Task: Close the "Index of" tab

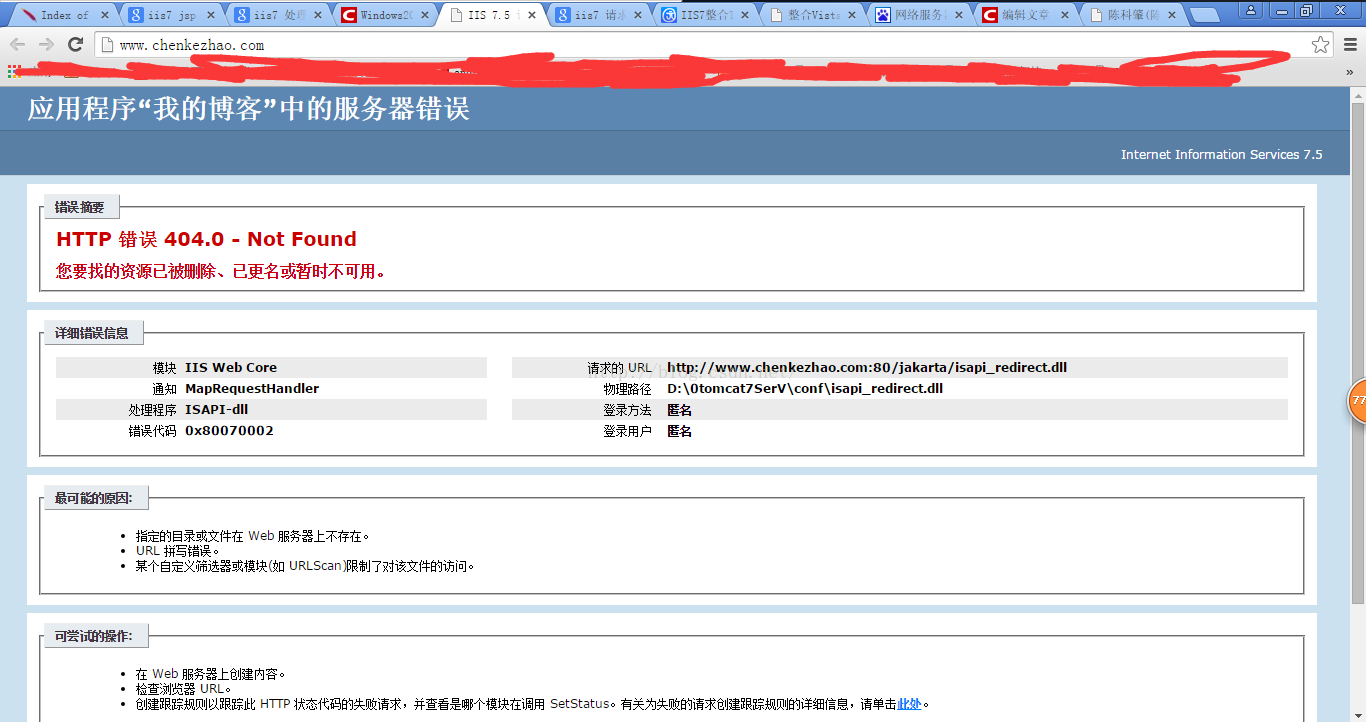Action: (104, 15)
